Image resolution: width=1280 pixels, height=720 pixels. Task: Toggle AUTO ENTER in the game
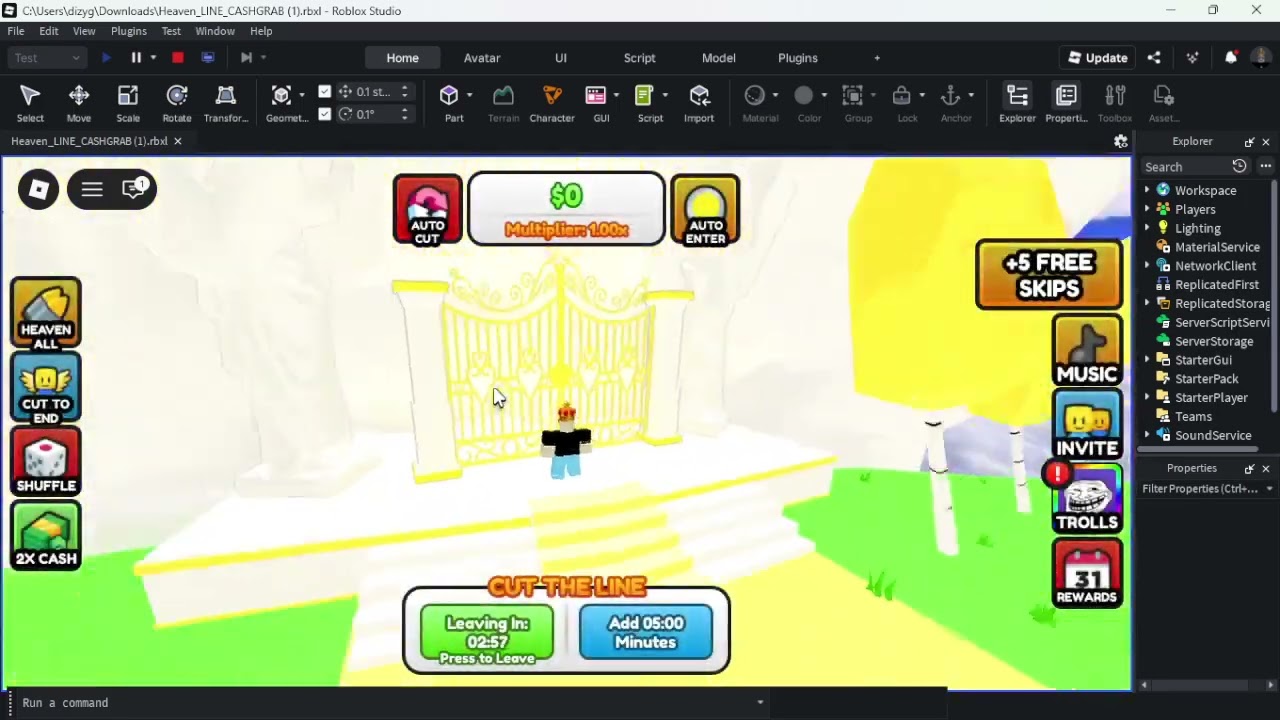pos(705,210)
